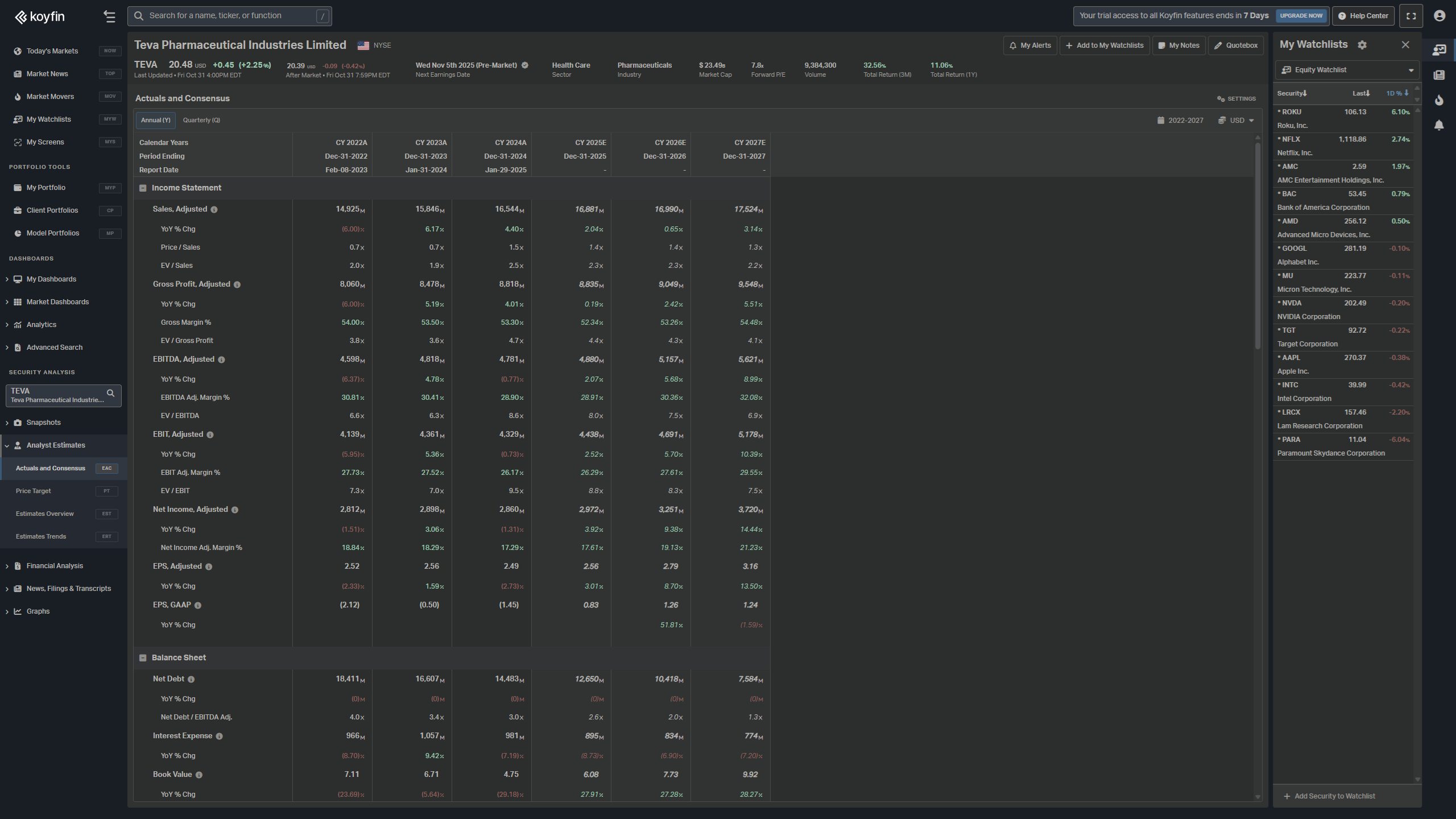Open alerts bell icon in right rail

[x=1439, y=125]
